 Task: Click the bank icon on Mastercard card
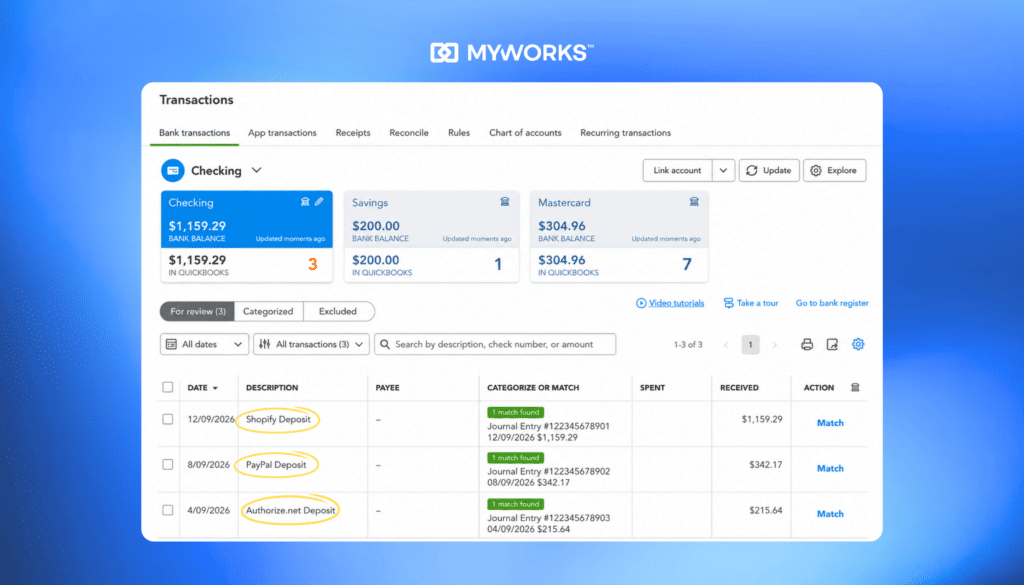coord(694,202)
